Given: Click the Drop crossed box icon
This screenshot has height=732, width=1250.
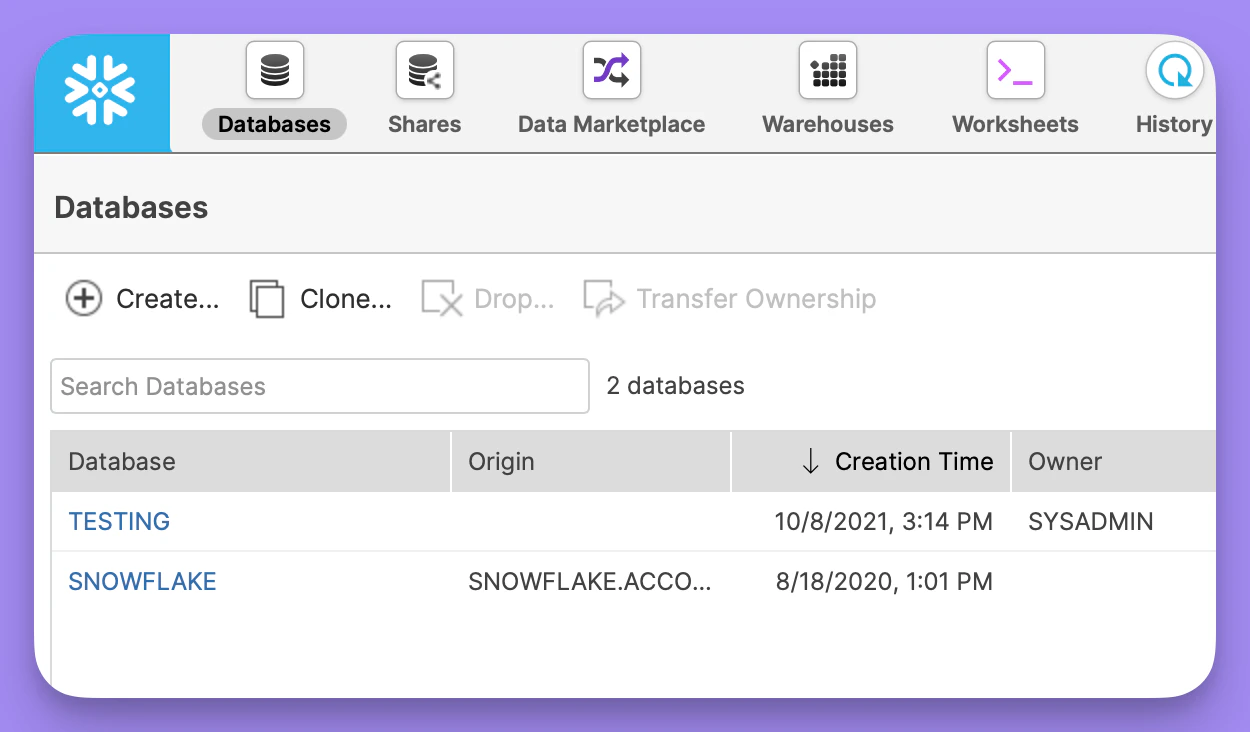Looking at the screenshot, I should 442,299.
